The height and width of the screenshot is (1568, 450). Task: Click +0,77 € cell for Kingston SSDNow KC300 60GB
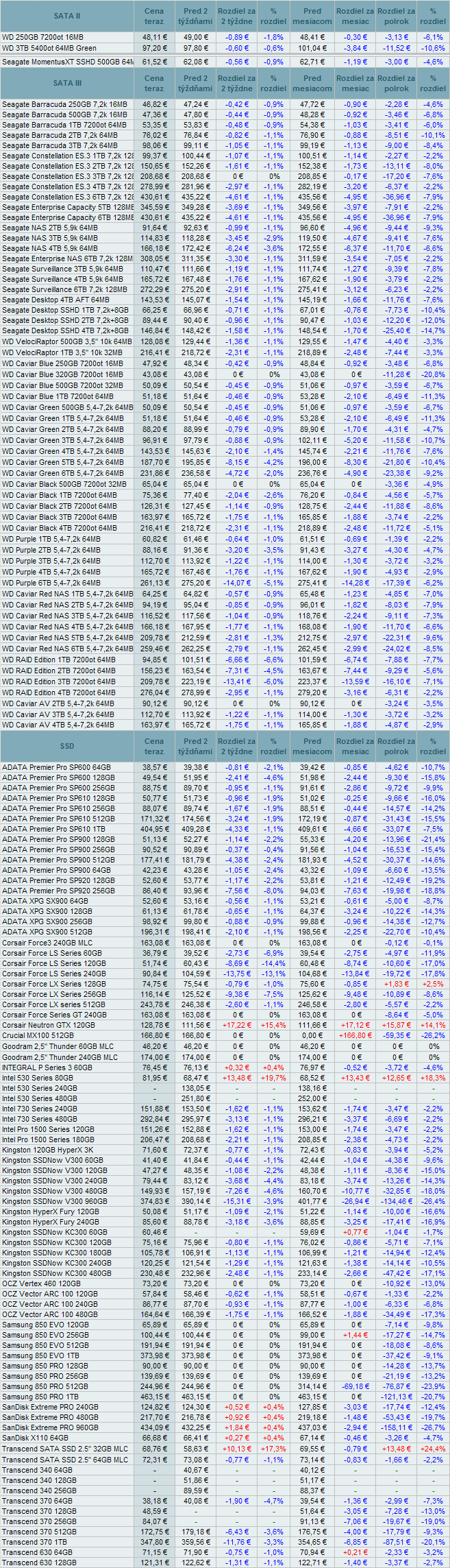pos(355,1232)
